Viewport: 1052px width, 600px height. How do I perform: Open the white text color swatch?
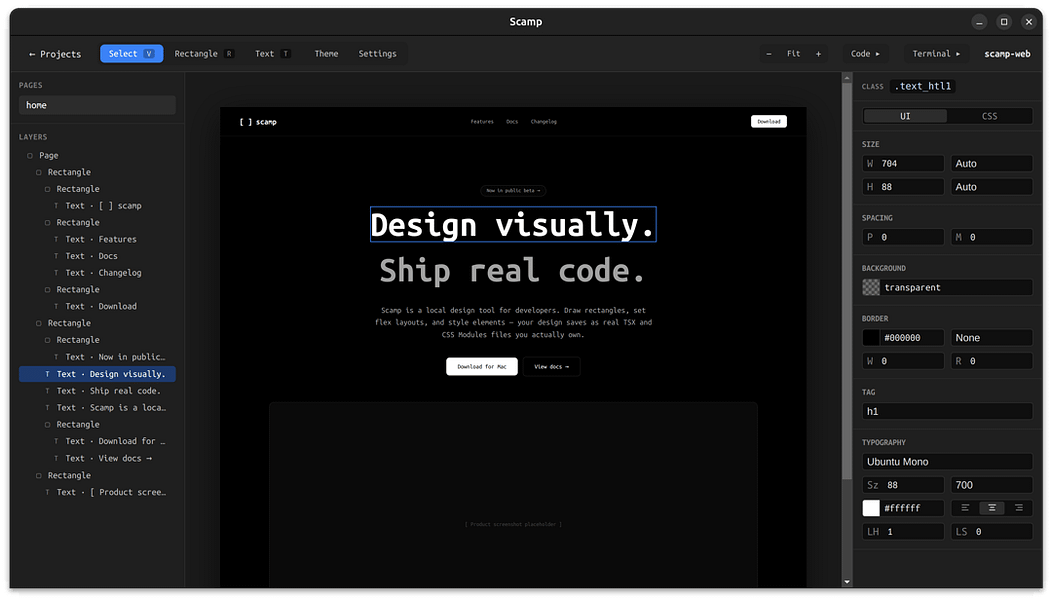tap(871, 508)
